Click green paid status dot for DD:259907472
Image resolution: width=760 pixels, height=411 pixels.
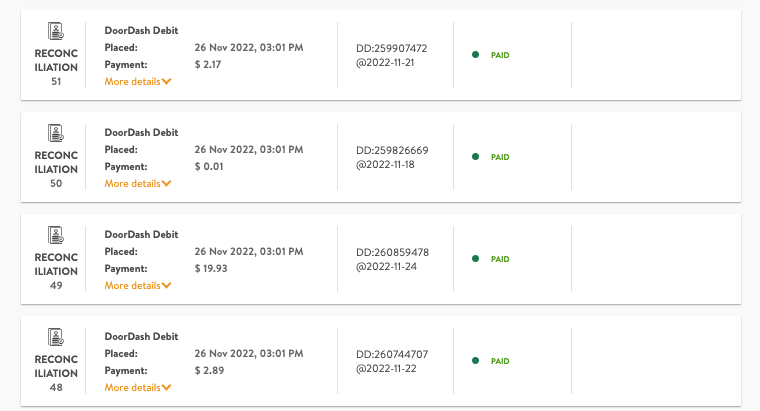(475, 55)
